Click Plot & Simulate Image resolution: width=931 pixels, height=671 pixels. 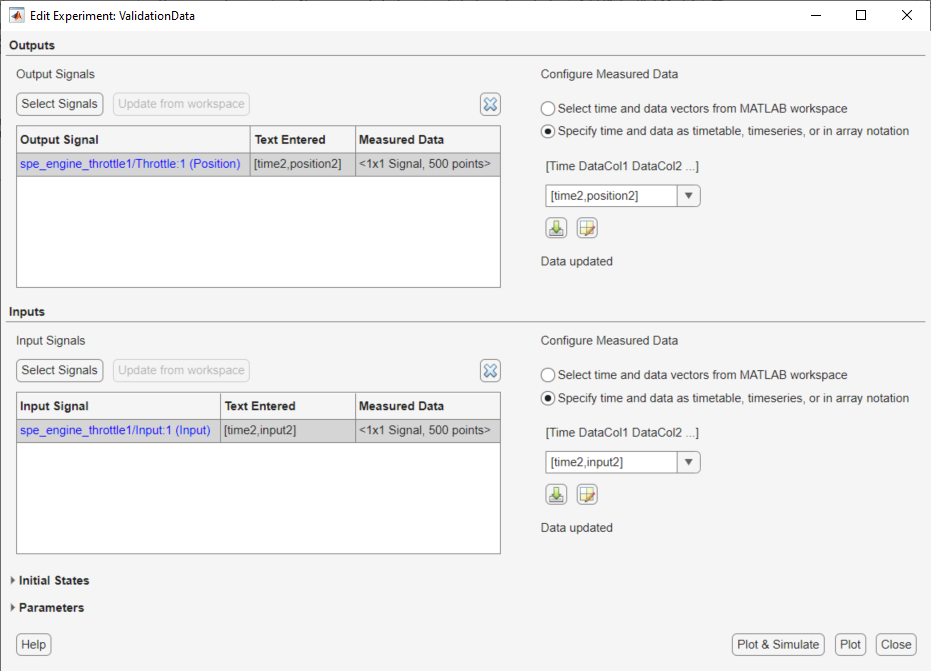coord(778,644)
